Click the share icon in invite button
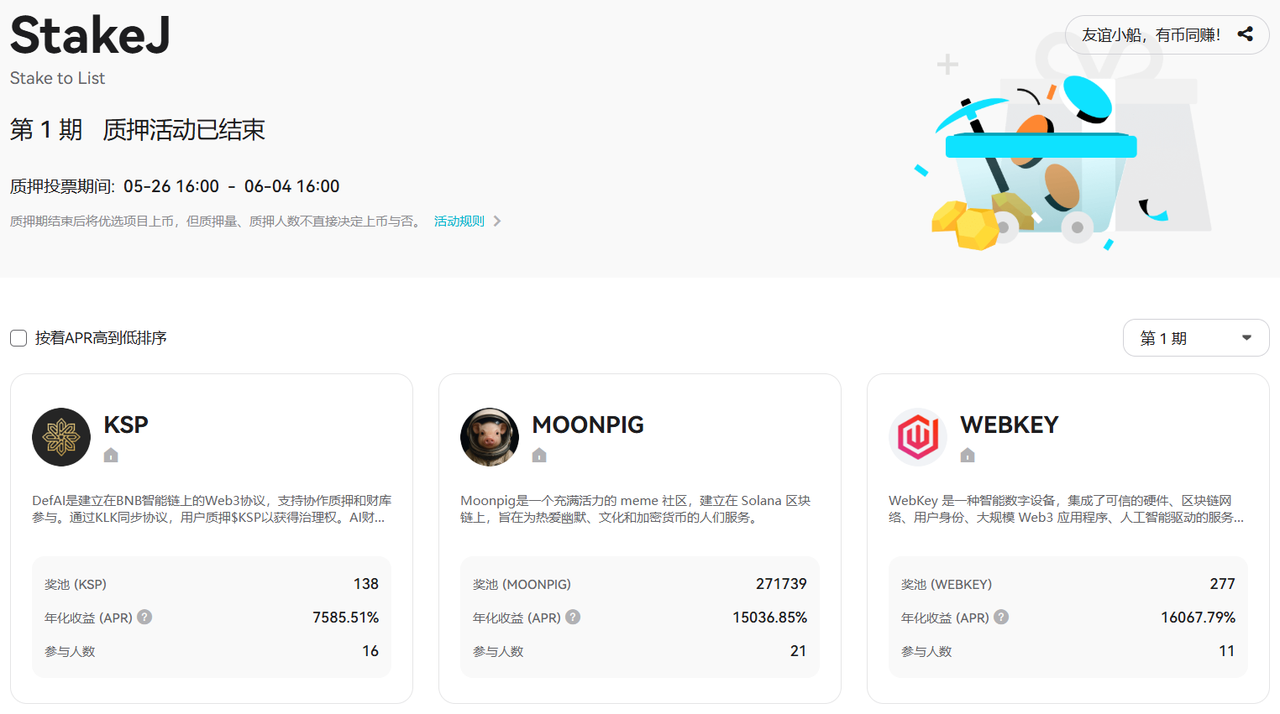This screenshot has height=714, width=1280. click(x=1245, y=34)
